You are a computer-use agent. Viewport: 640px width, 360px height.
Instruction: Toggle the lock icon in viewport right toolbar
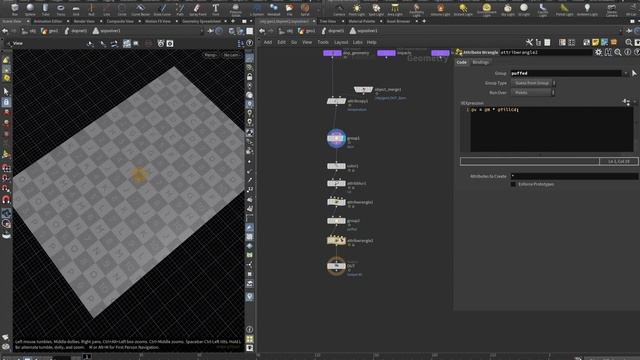point(249,77)
